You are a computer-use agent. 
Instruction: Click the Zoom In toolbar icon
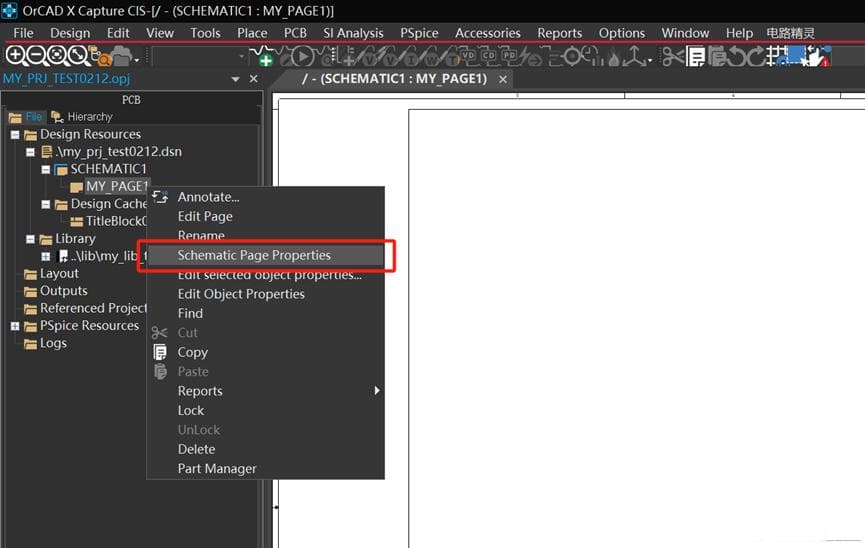click(16, 56)
